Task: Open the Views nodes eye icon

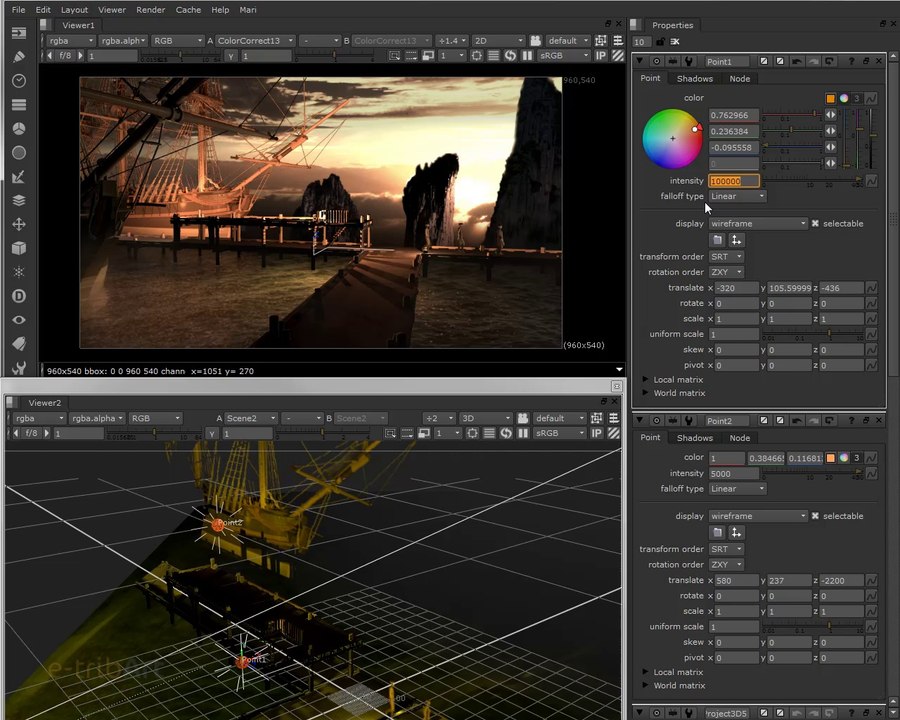Action: 19,320
